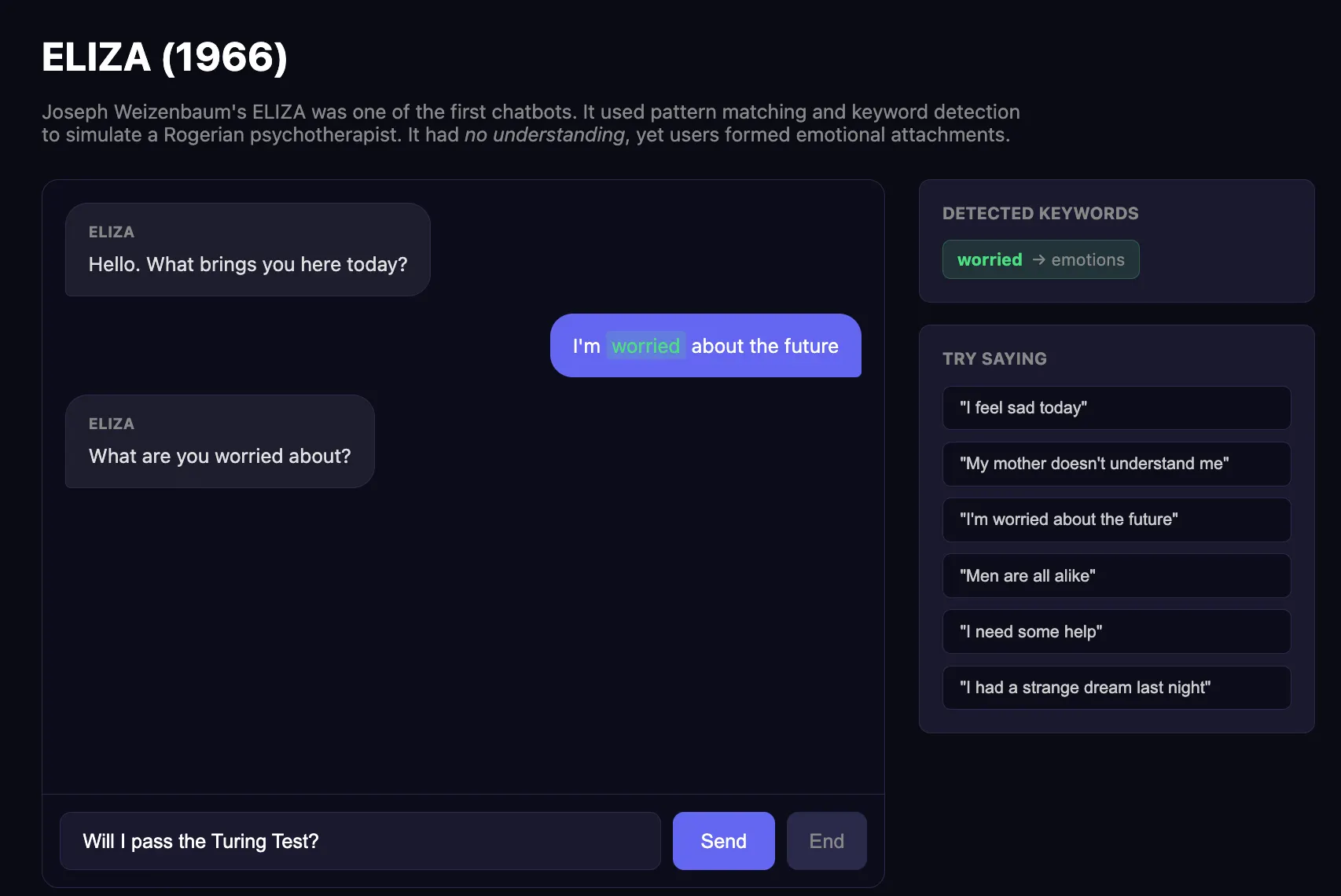
Task: Click the arrow icon in the keyword chip
Action: pos(1038,260)
